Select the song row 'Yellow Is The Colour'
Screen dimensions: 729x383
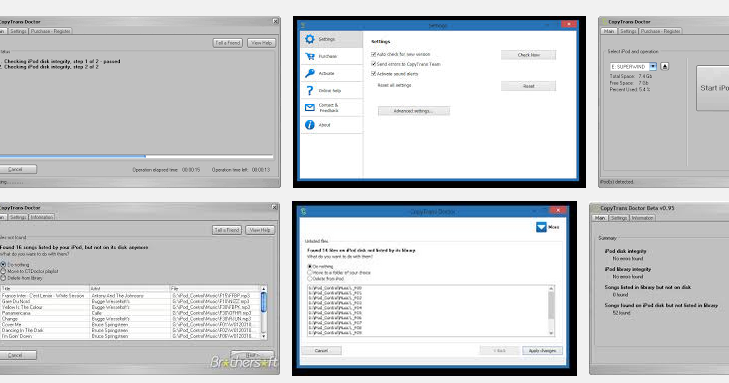130,307
